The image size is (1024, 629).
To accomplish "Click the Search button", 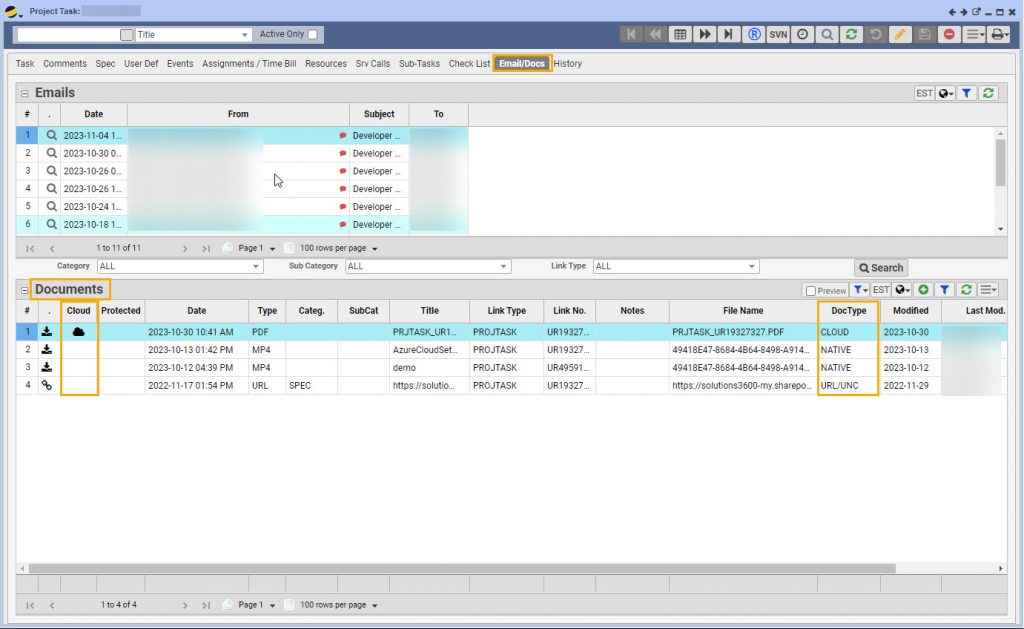I will coord(881,268).
